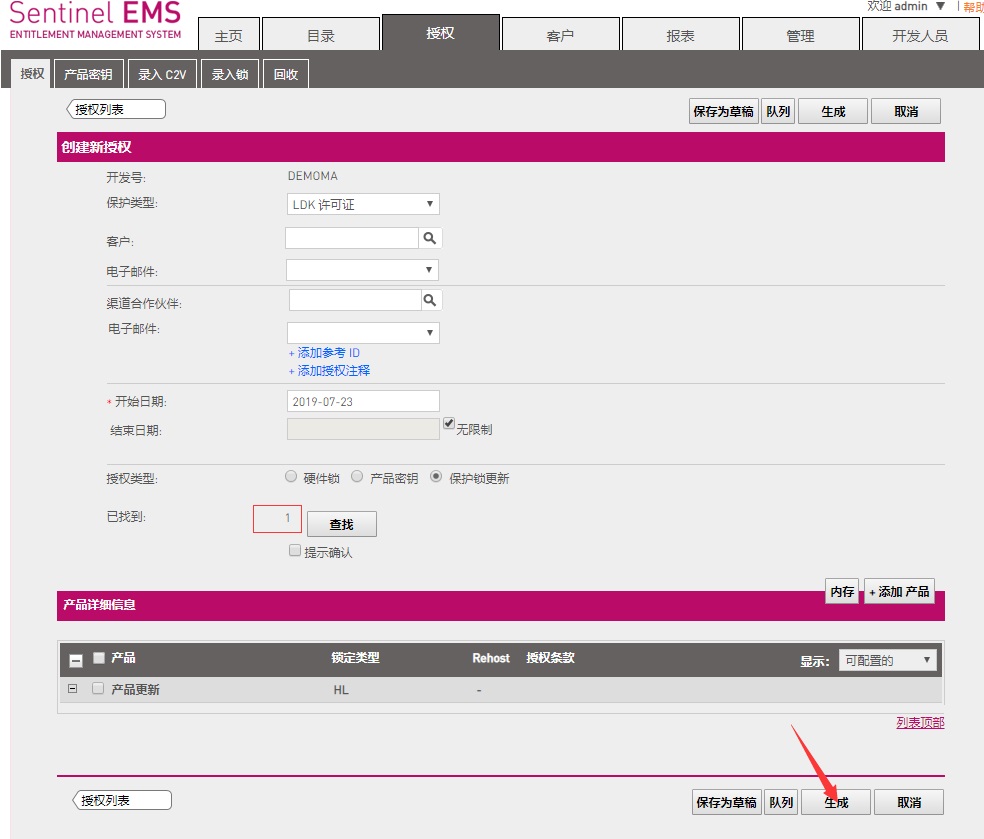Select the 硬件锁 radio button
984x839 pixels.
[292, 477]
